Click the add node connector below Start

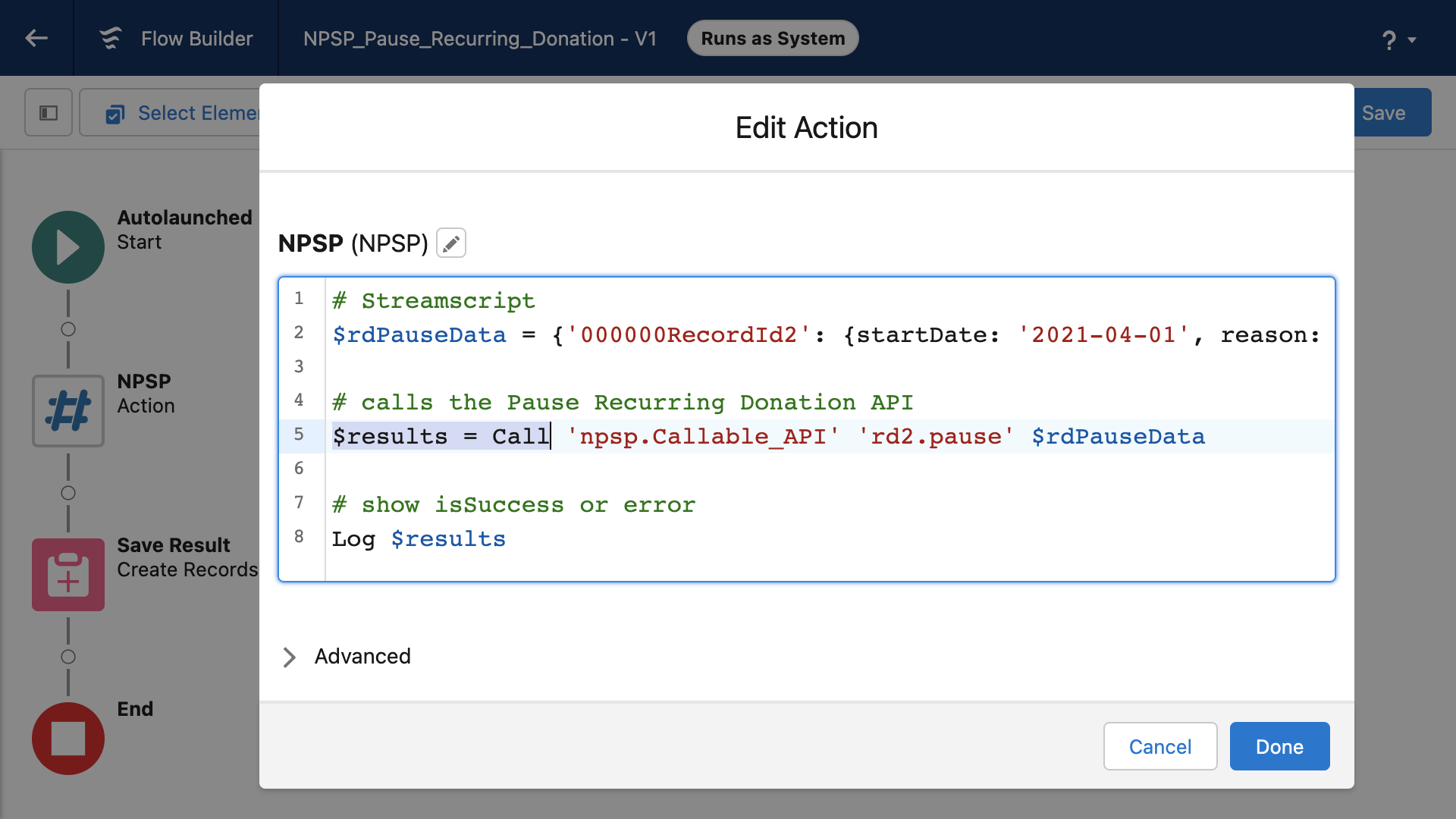[68, 329]
